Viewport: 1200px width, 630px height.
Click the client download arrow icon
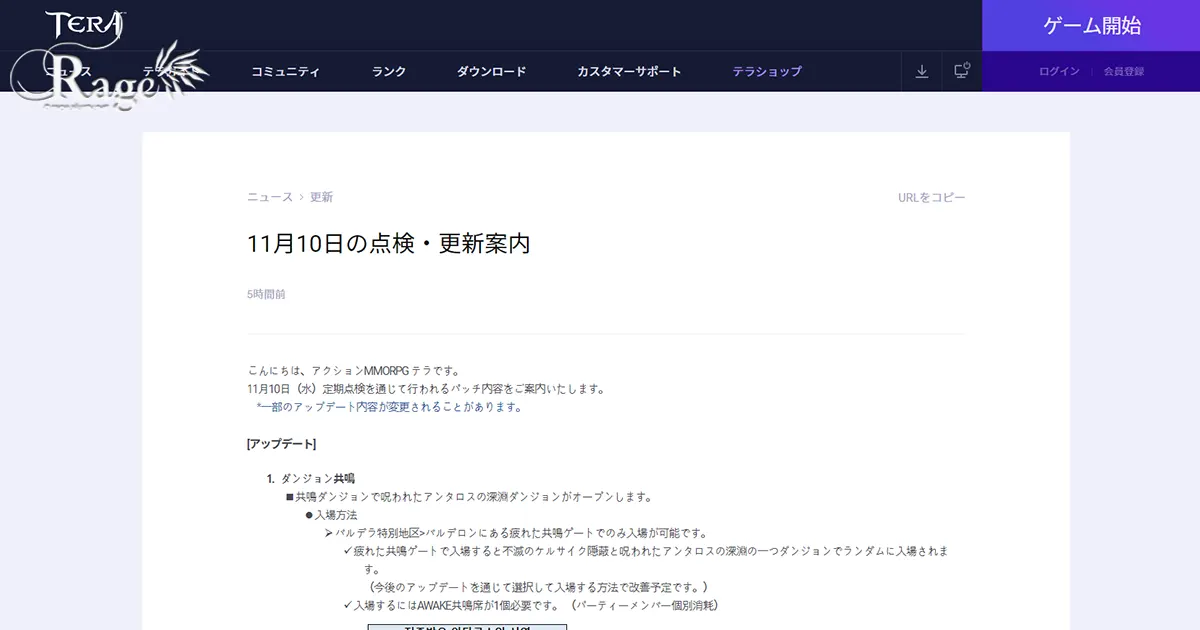pos(921,71)
